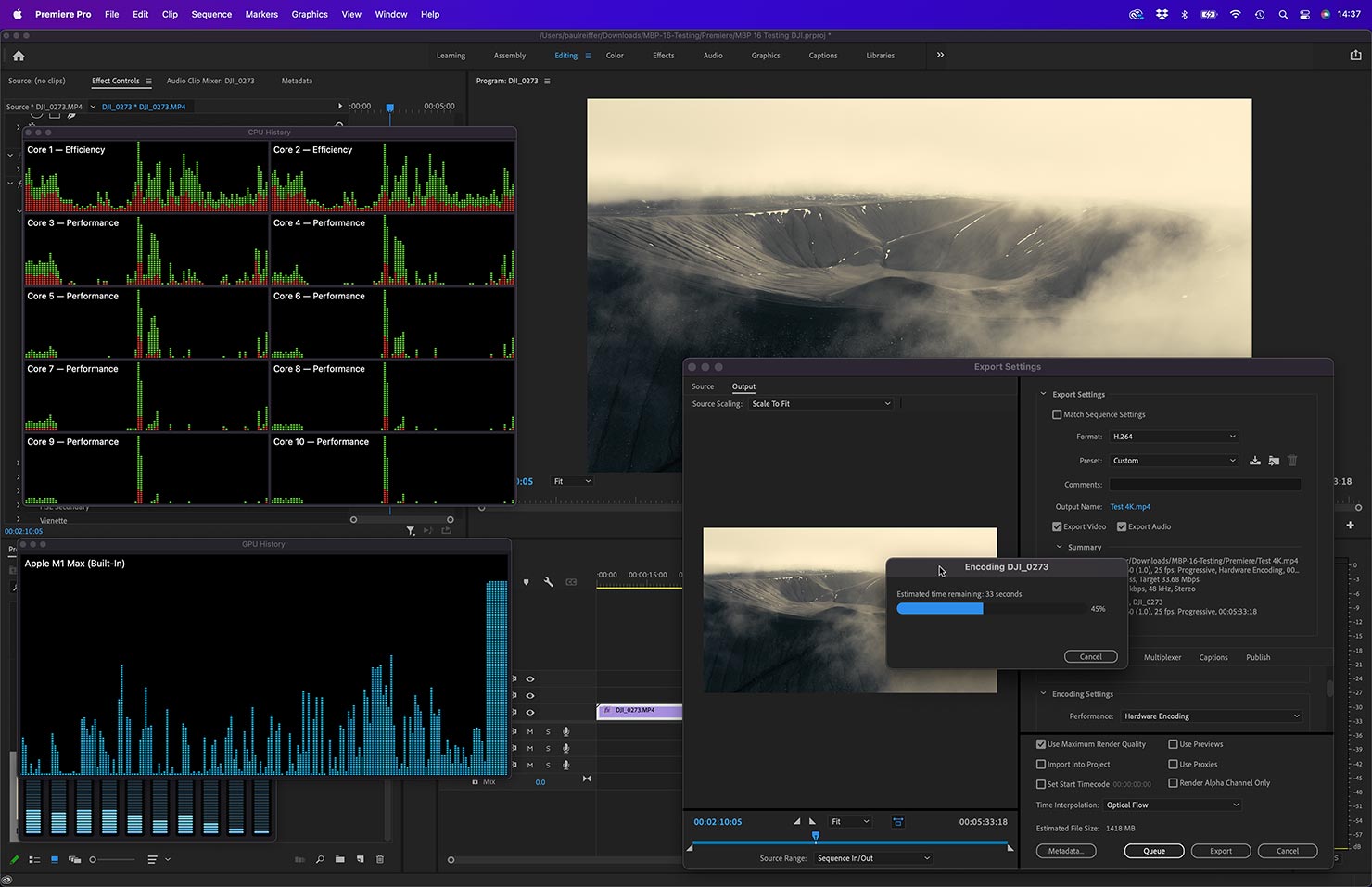
Task: Cancel the Encoding DJI_0273 progress dialog
Action: coord(1091,656)
